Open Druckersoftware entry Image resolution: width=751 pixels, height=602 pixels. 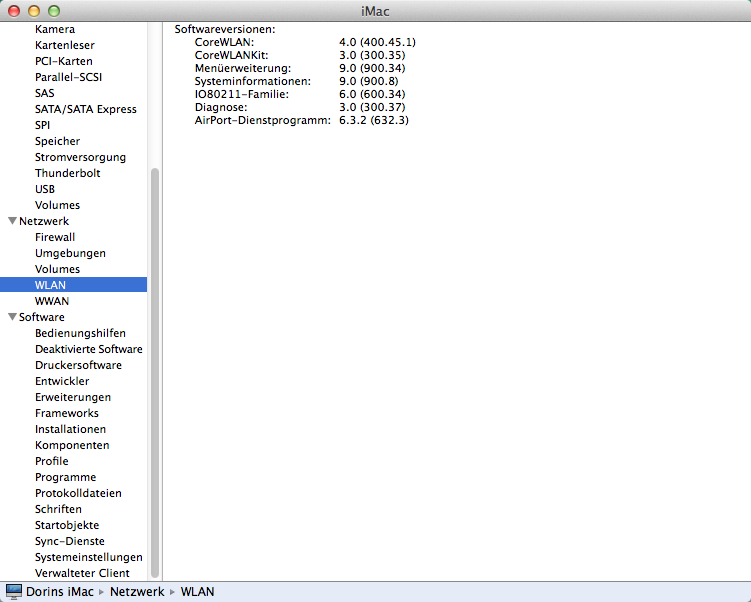click(x=79, y=365)
